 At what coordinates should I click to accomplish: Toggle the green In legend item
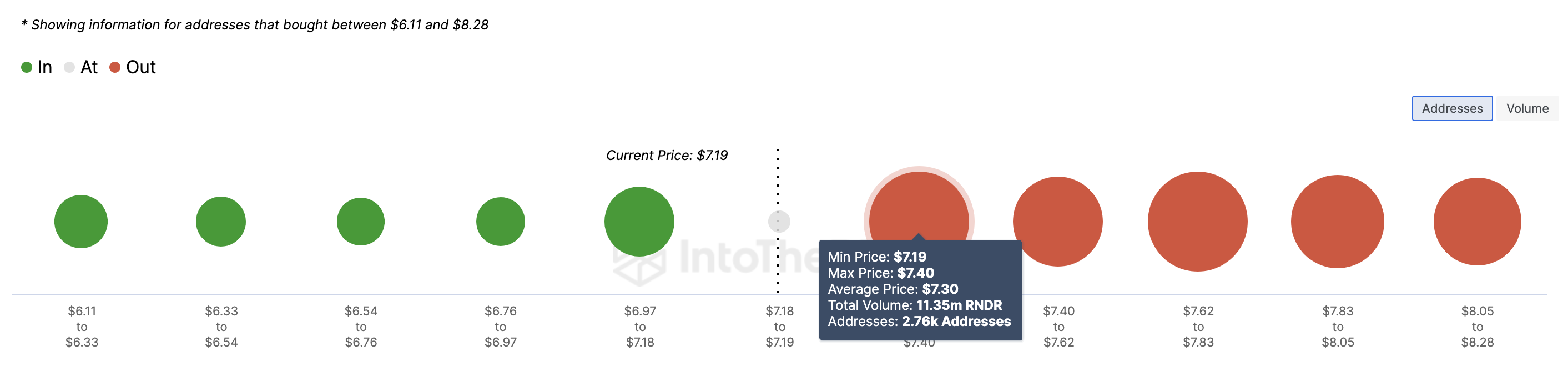(37, 67)
